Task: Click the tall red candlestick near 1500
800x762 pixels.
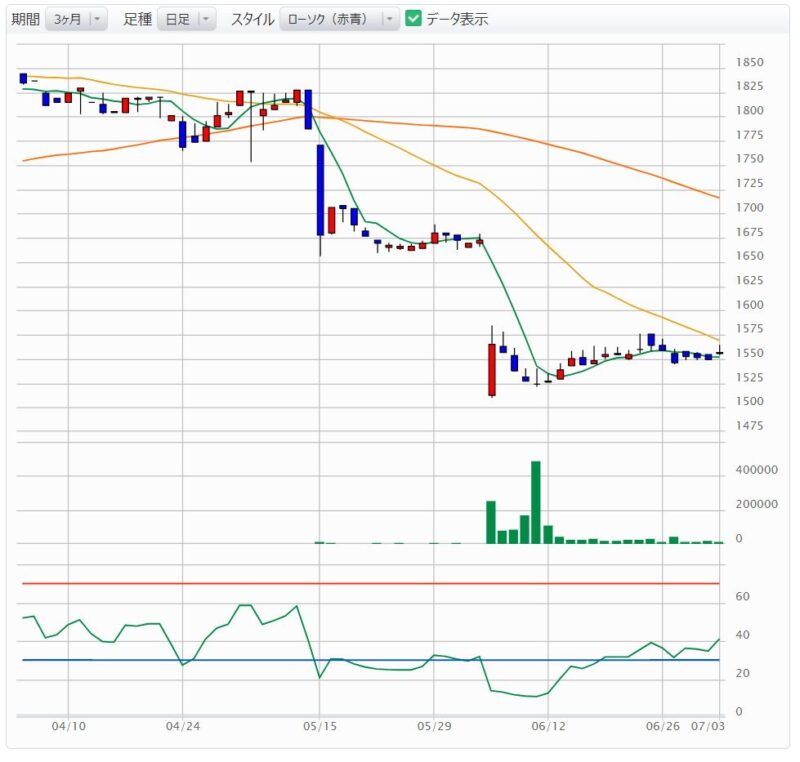Action: click(492, 370)
